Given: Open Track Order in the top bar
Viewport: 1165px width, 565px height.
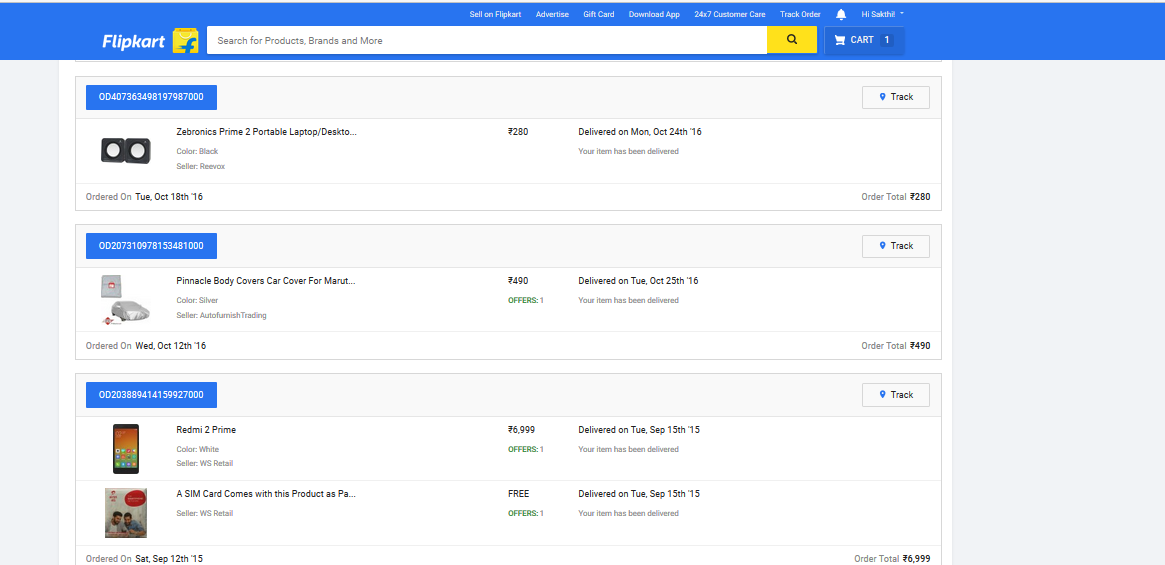Looking at the screenshot, I should [x=800, y=14].
